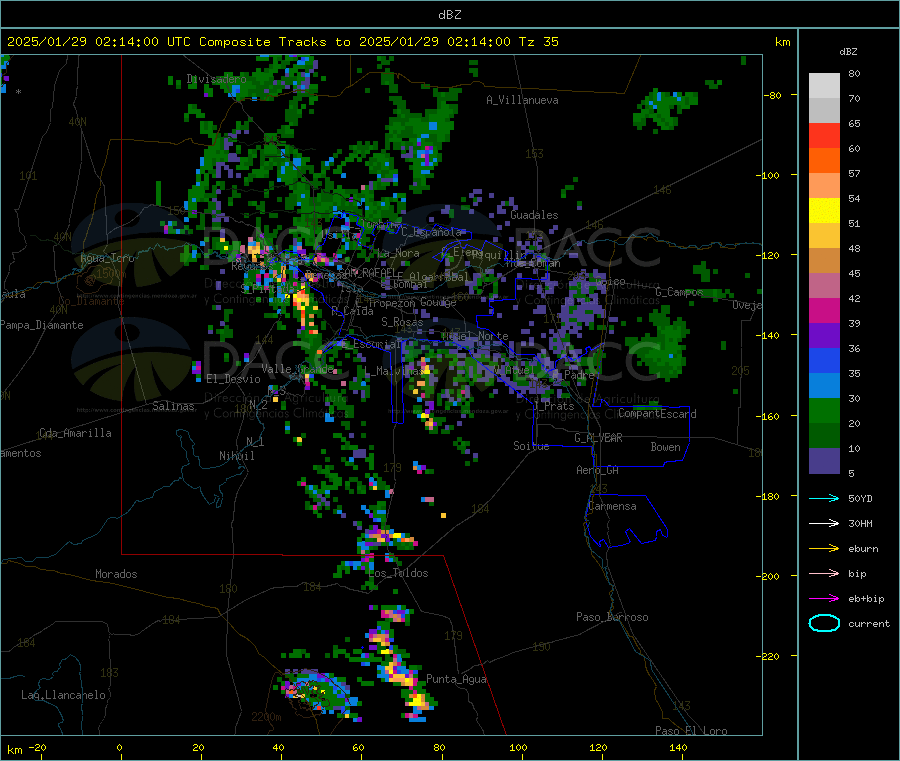Image resolution: width=900 pixels, height=761 pixels.
Task: Click the 'CompartEscard' map label
Action: point(657,414)
